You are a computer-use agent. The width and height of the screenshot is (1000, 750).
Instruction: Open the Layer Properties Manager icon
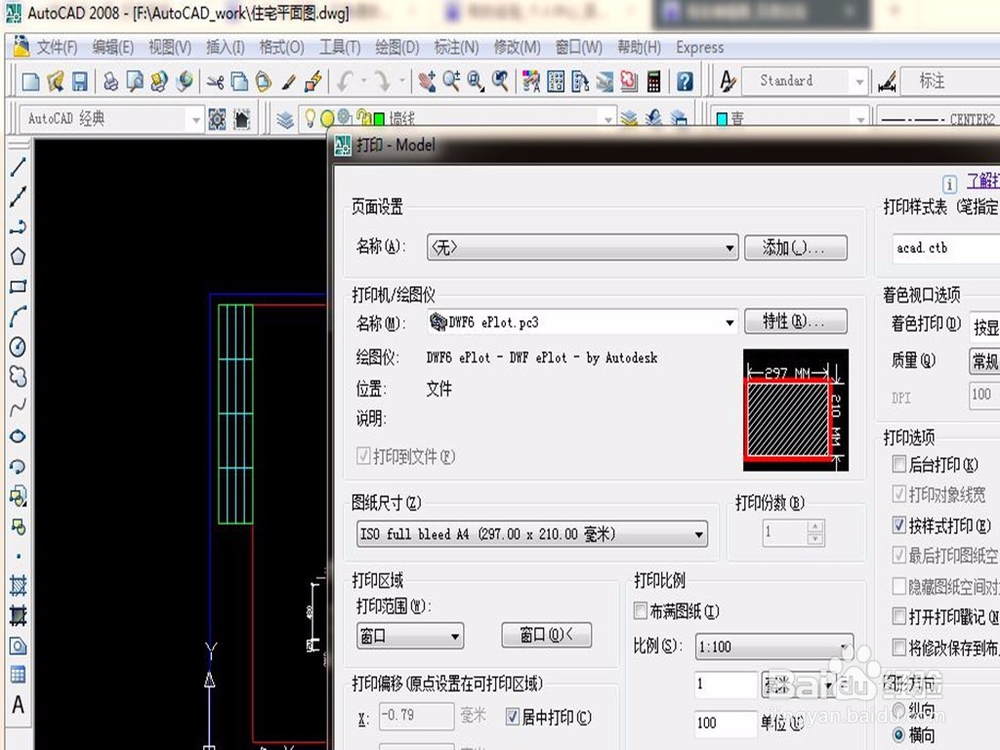pyautogui.click(x=285, y=119)
